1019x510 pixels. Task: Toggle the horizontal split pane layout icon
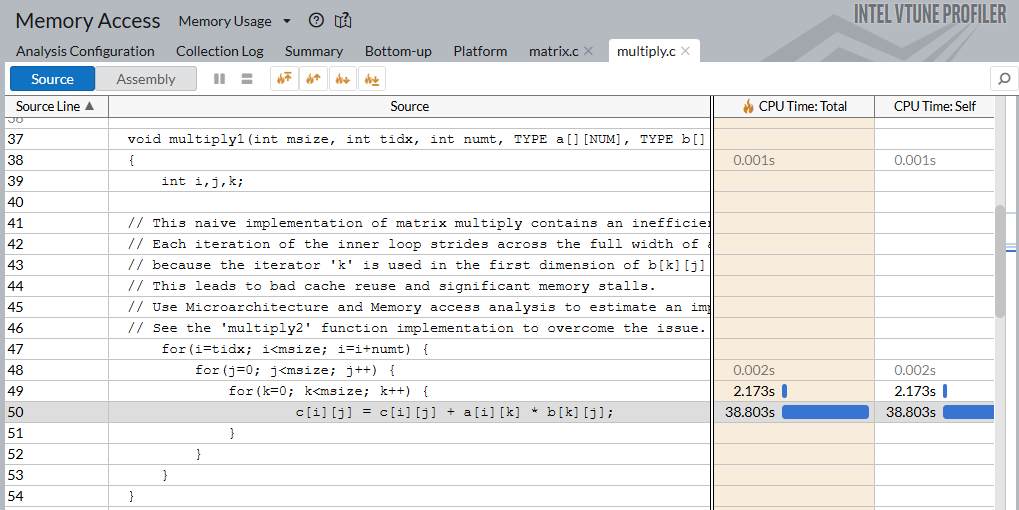point(246,79)
